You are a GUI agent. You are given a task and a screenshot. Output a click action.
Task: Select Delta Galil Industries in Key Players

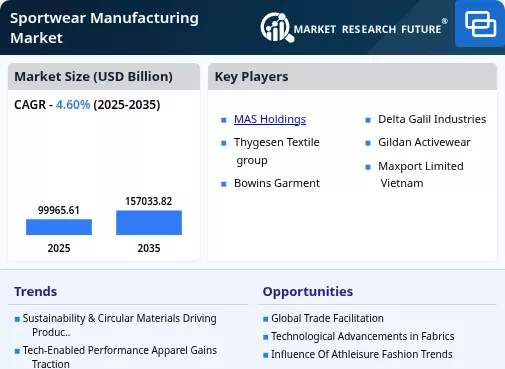432,119
